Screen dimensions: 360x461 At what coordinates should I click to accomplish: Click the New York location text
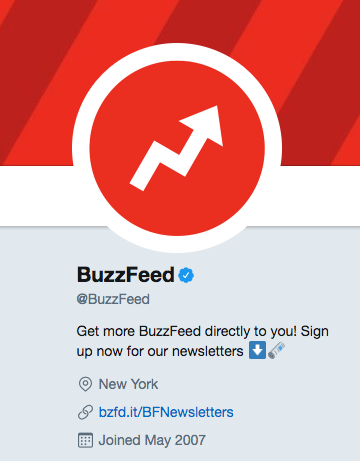pyautogui.click(x=128, y=384)
